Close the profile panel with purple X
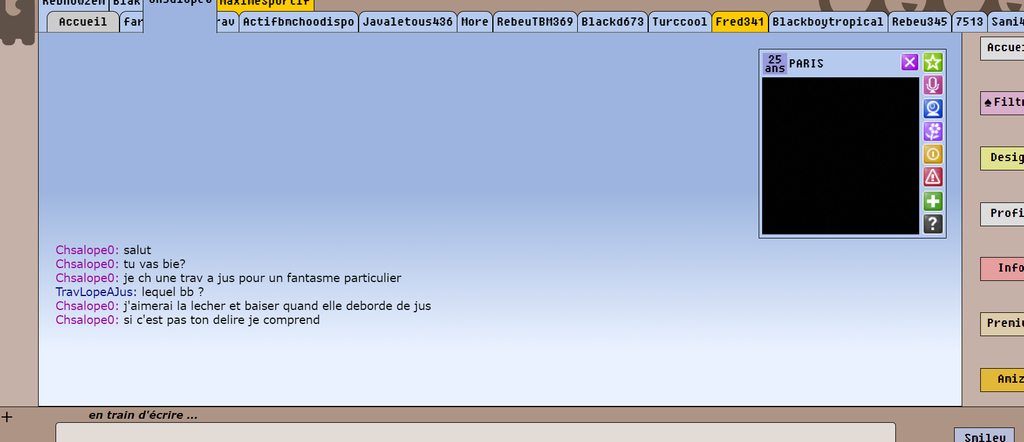The image size is (1024, 442). coord(910,63)
